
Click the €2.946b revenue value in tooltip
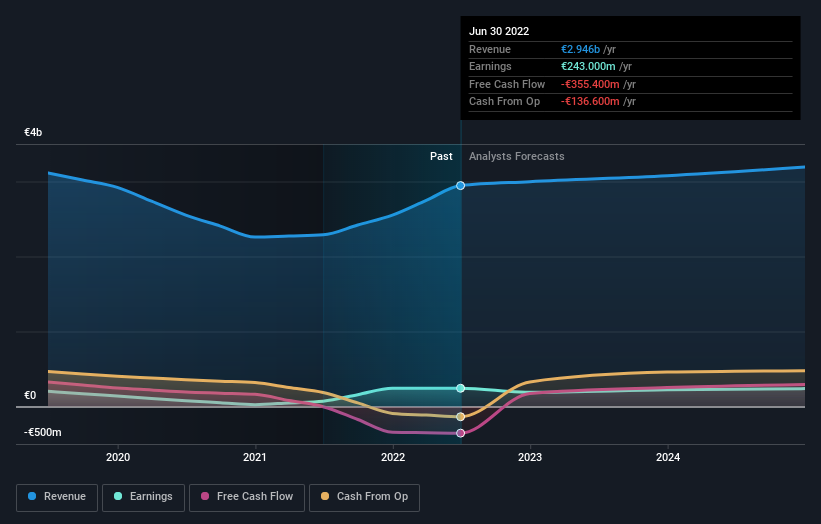tap(581, 49)
